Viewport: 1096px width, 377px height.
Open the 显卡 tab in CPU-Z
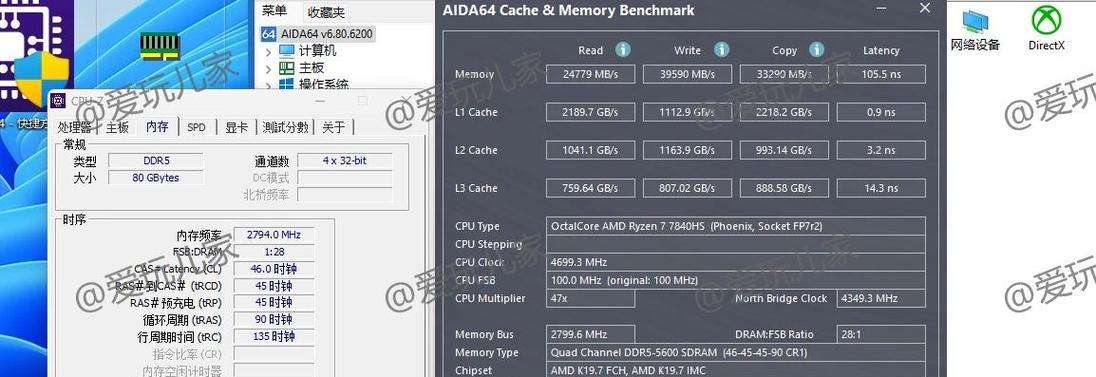pyautogui.click(x=236, y=127)
